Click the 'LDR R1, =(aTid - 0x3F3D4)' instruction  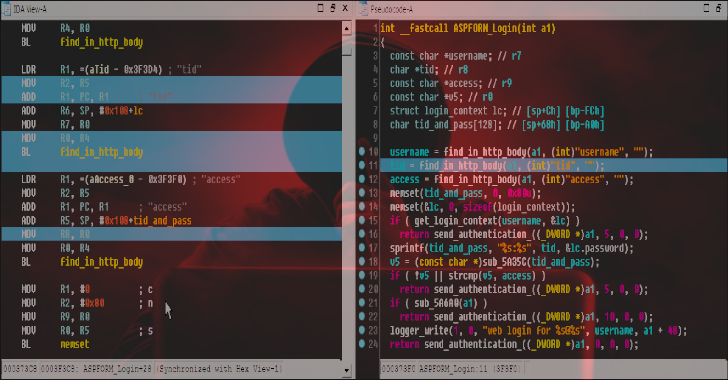pos(111,70)
